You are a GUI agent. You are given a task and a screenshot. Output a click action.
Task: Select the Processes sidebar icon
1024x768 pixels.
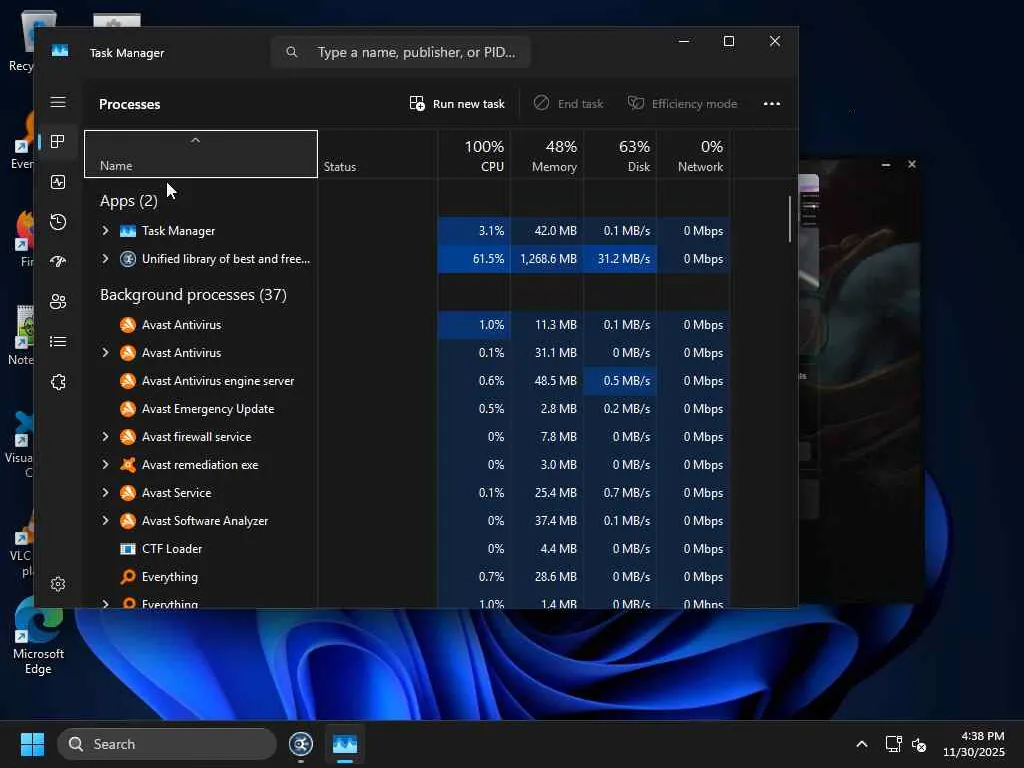pos(58,142)
